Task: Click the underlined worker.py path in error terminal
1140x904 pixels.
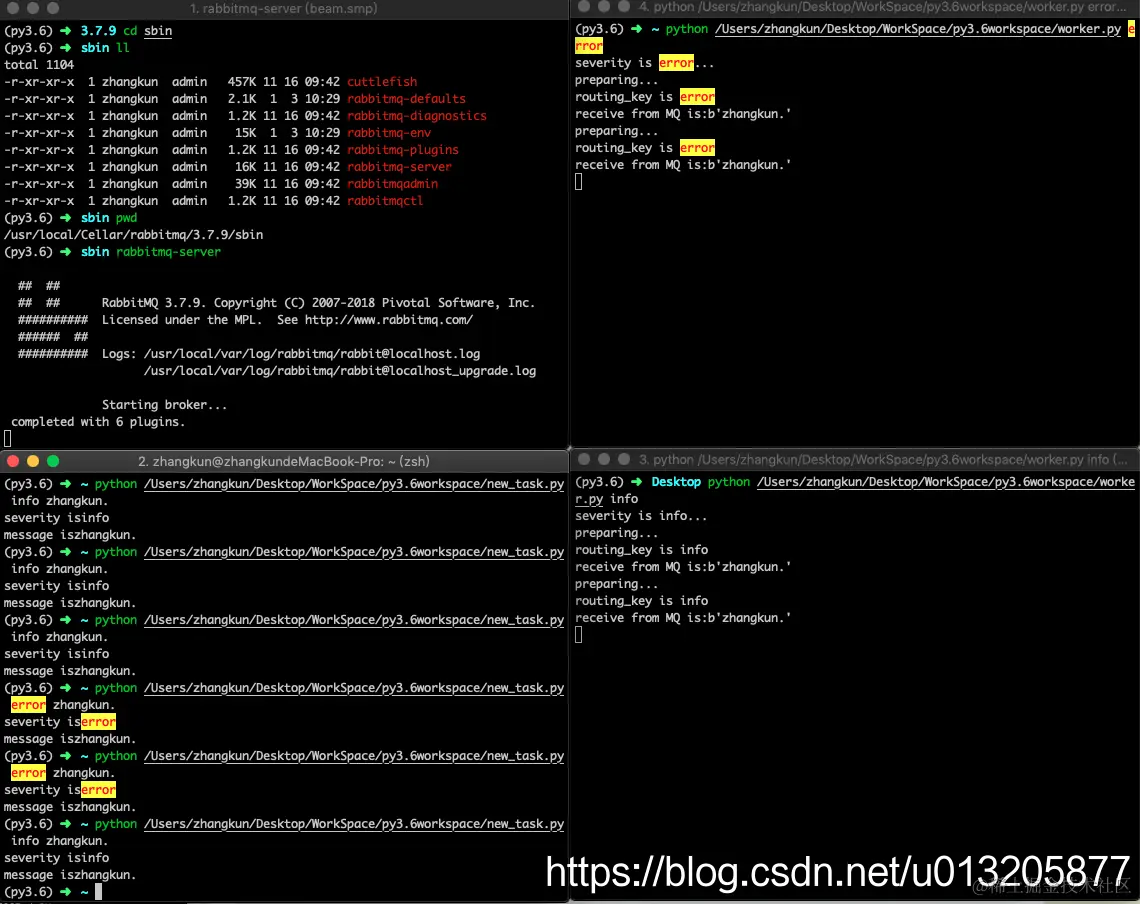Action: tap(918, 29)
